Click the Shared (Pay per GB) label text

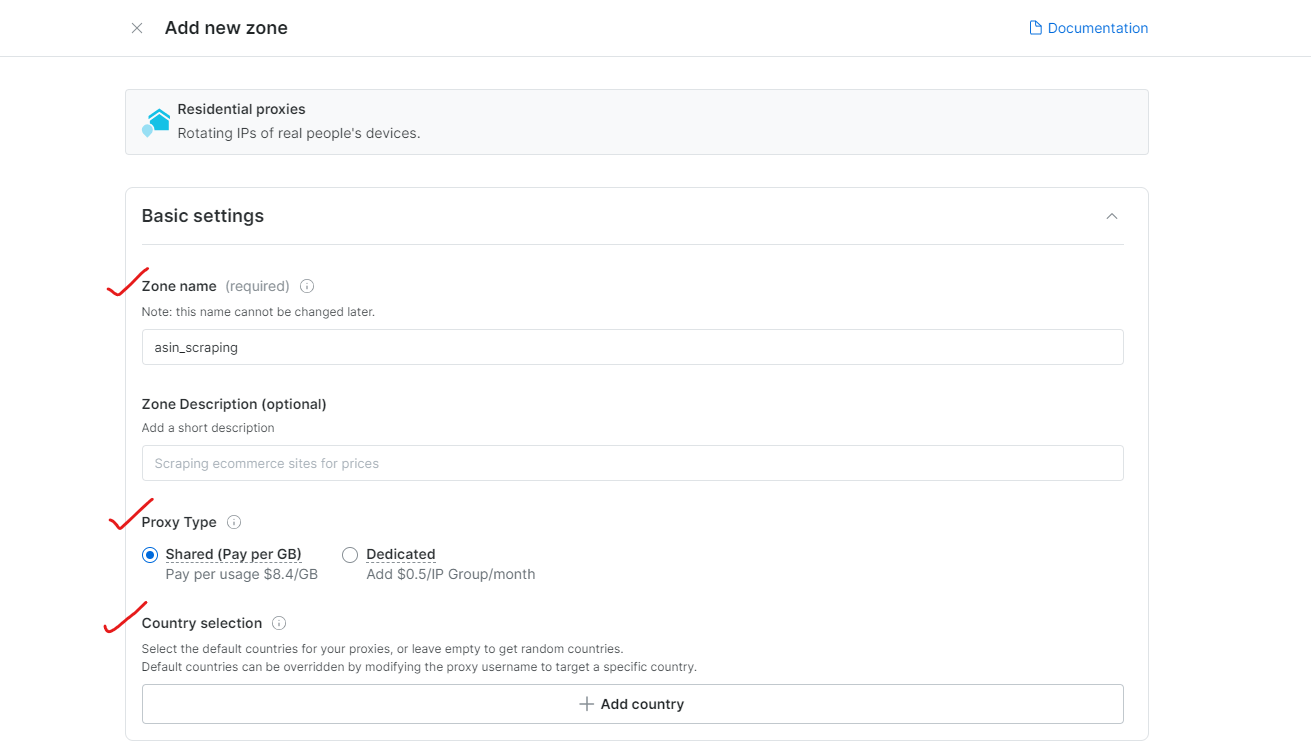coord(233,554)
